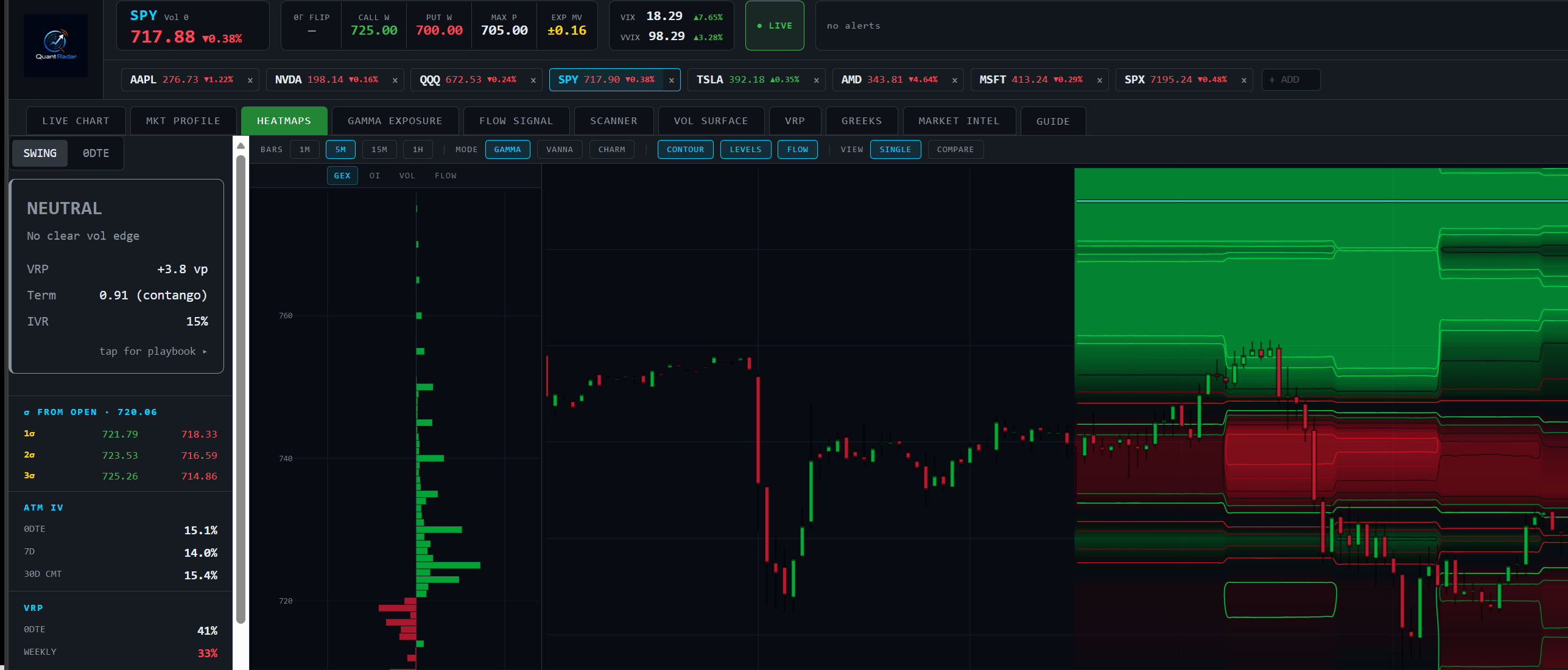This screenshot has width=1568, height=670.
Task: Select SWING mode in sidebar
Action: coord(40,153)
